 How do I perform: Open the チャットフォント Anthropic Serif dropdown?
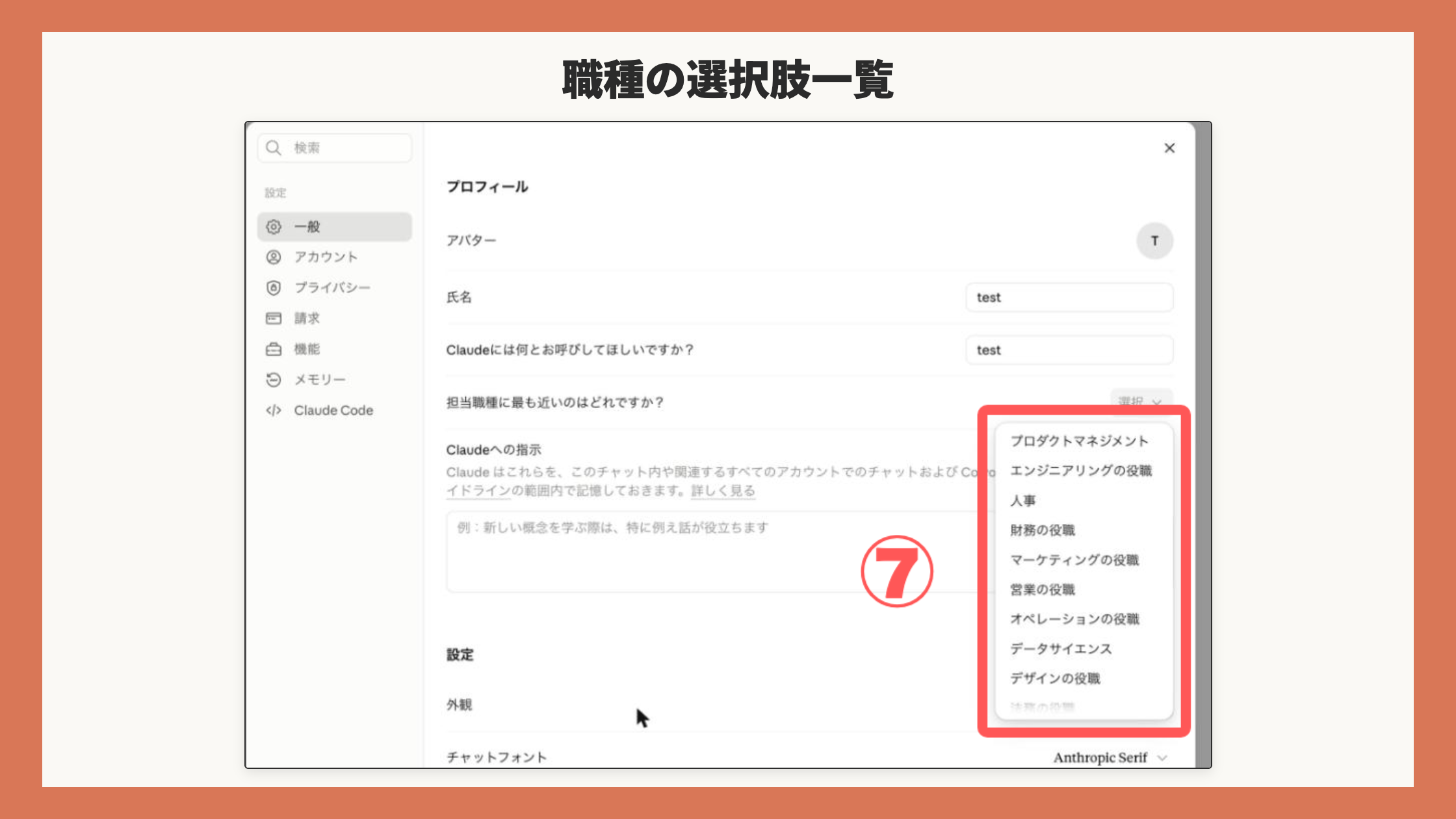1110,758
